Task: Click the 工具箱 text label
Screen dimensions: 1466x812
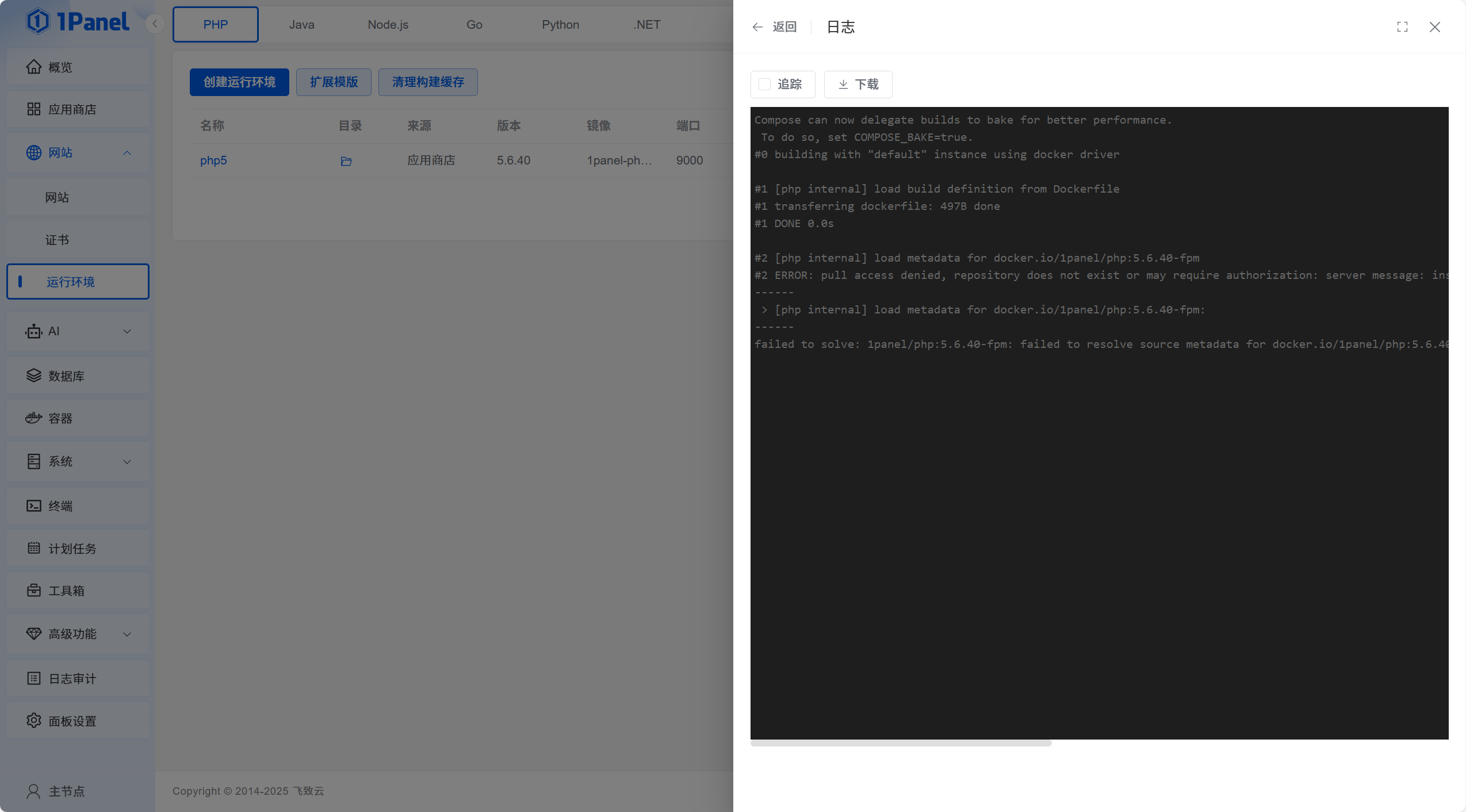Action: [x=67, y=591]
